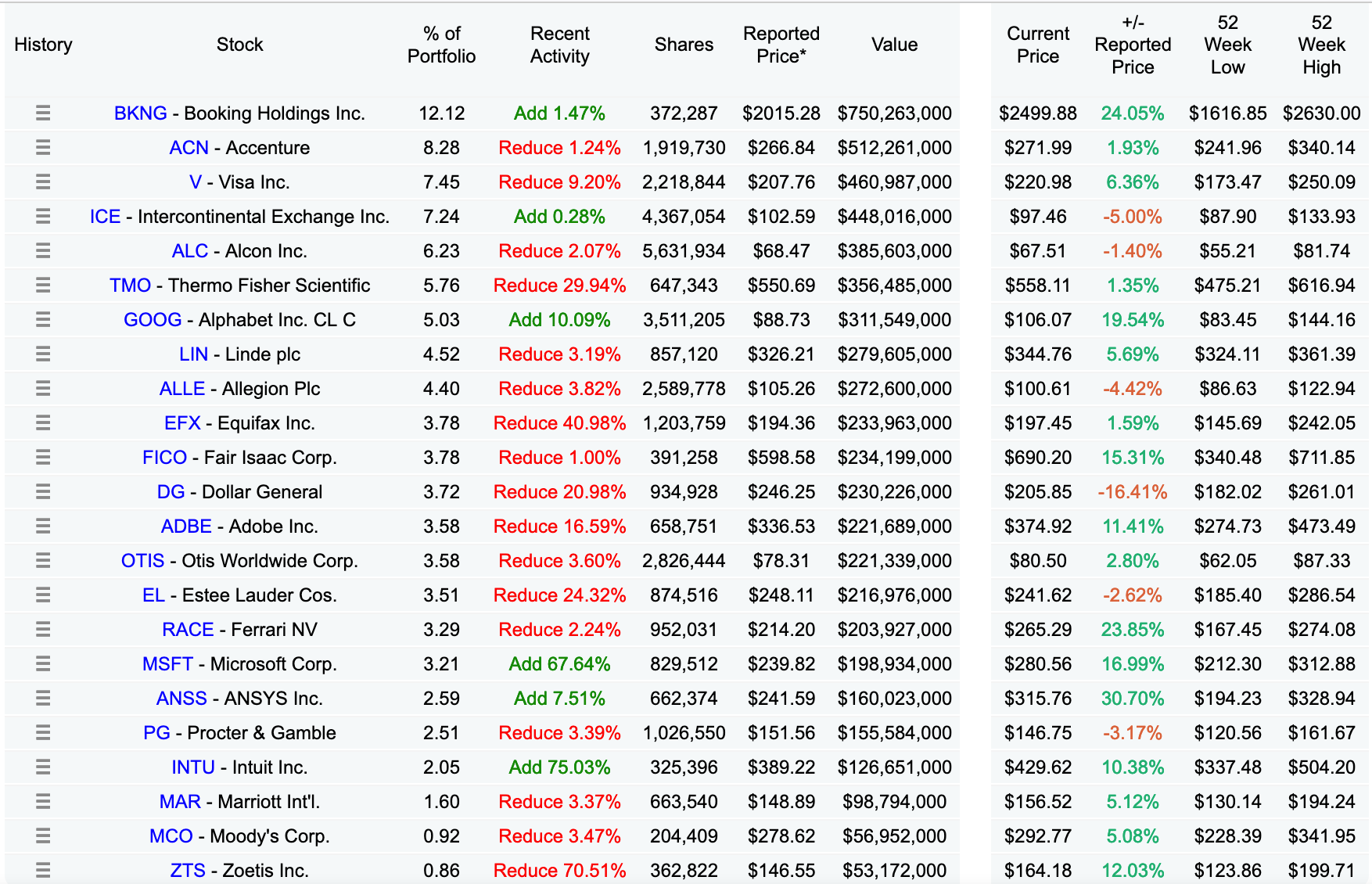Screen dimensions: 1372x884
Task: Select the "-16.41%" price change cell
Action: coord(1133,492)
